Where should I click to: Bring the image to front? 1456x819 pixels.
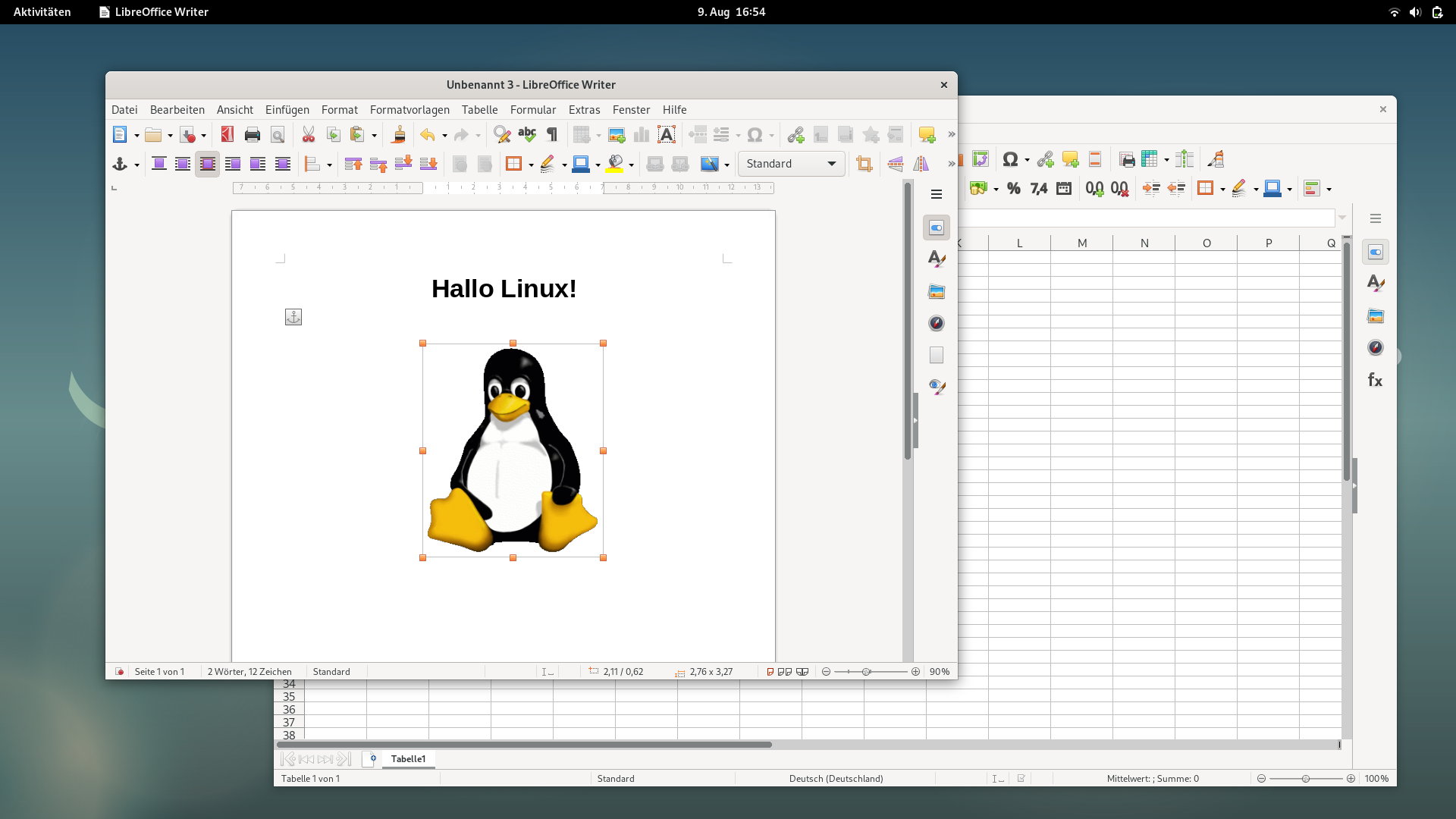(x=353, y=164)
